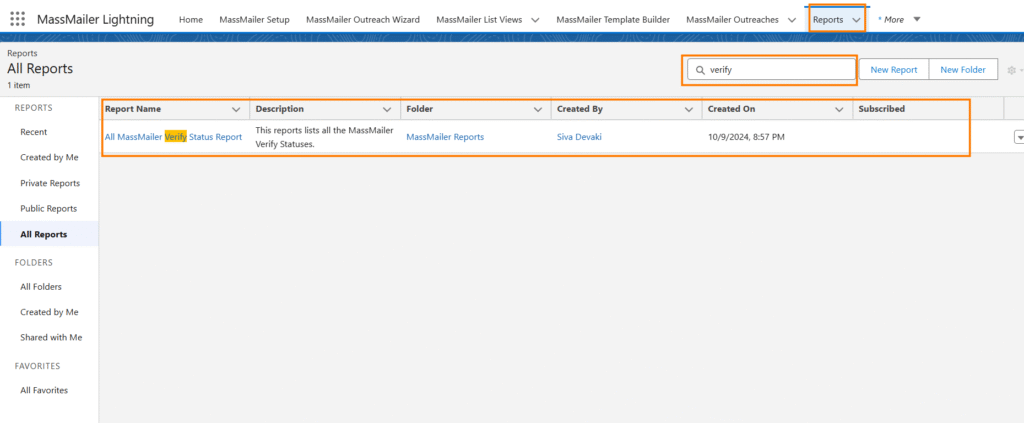Select Private Reports in sidebar

pyautogui.click(x=50, y=183)
